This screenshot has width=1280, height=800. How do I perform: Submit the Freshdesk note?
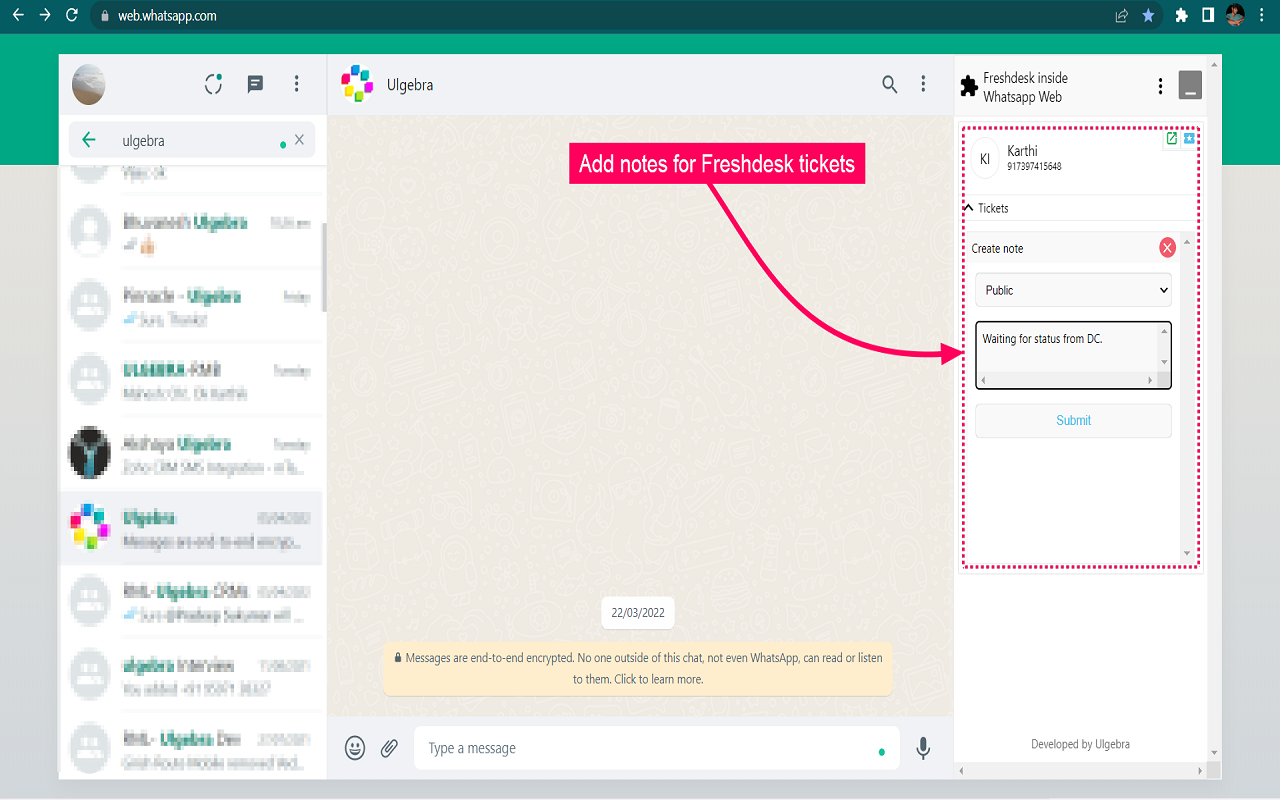click(x=1073, y=421)
